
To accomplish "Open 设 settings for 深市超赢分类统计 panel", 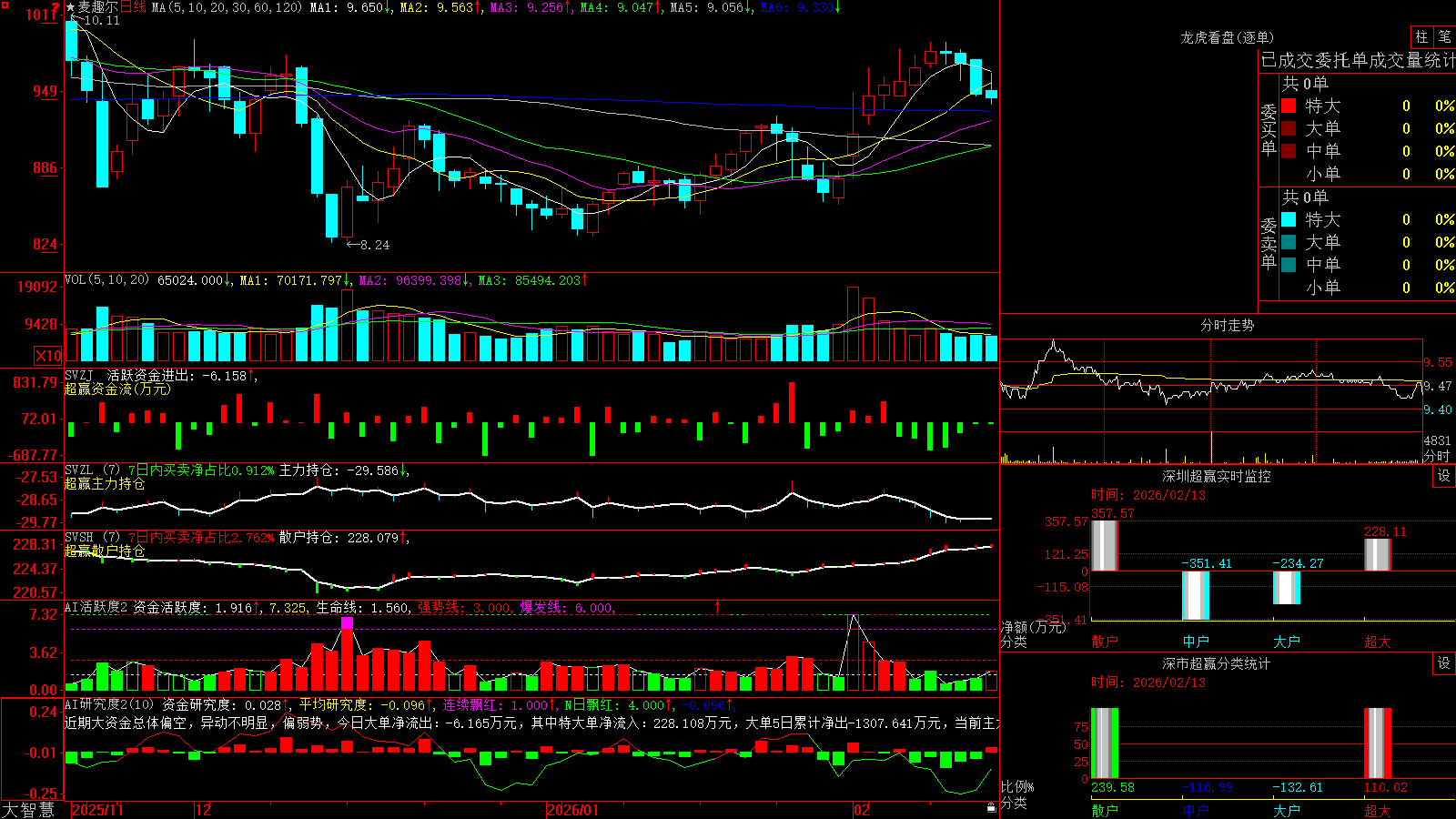I will pyautogui.click(x=1444, y=663).
